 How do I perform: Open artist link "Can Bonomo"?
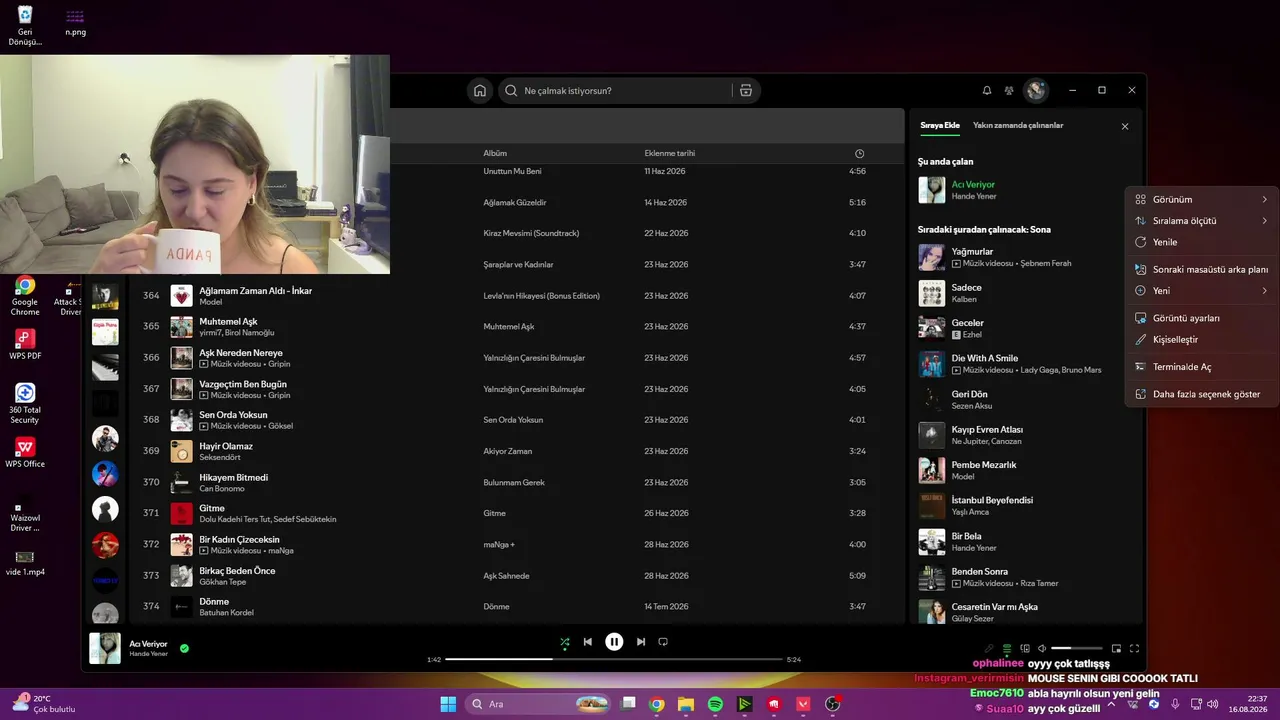[x=221, y=488]
